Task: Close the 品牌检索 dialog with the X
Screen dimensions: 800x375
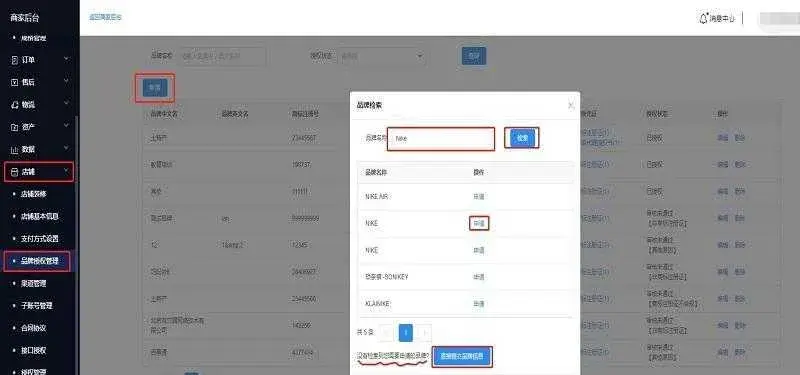Action: (571, 106)
